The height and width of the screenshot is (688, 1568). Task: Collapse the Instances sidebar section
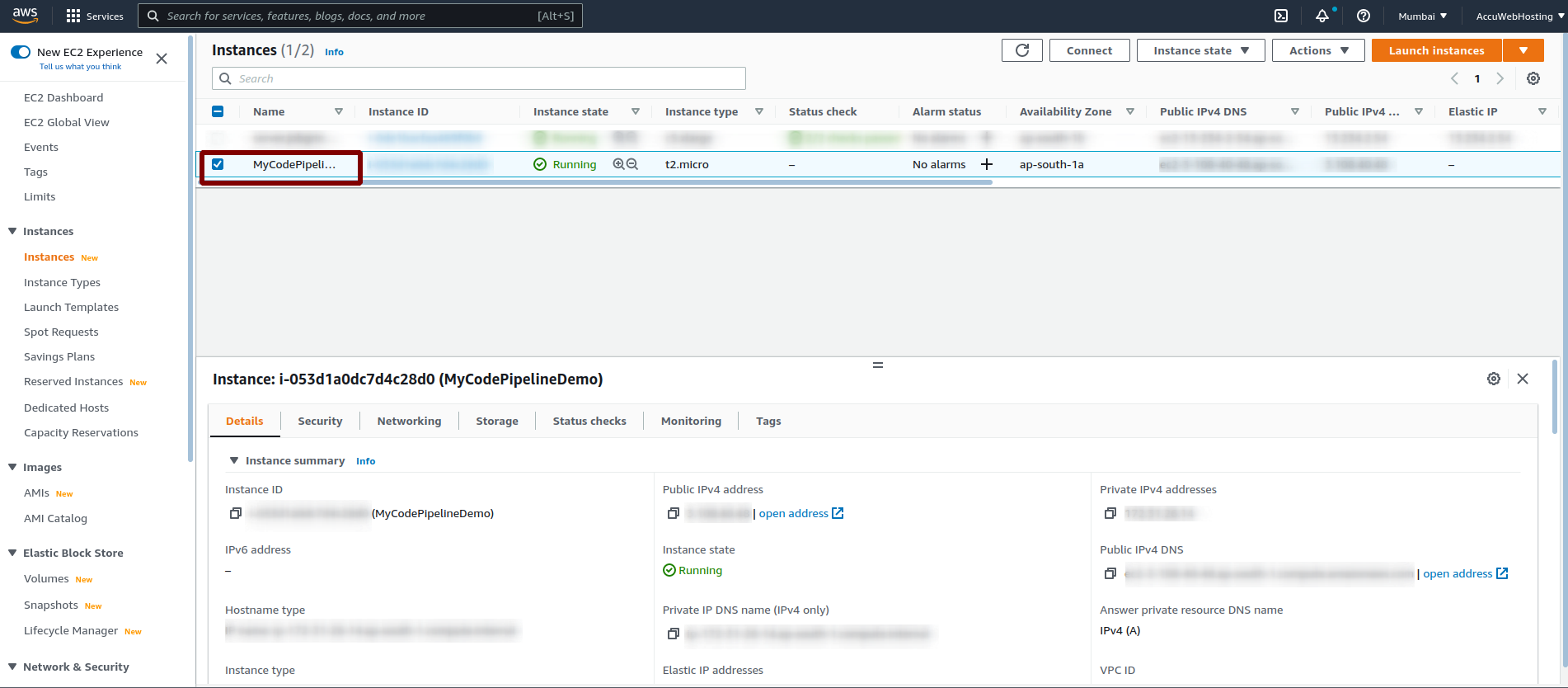click(12, 231)
